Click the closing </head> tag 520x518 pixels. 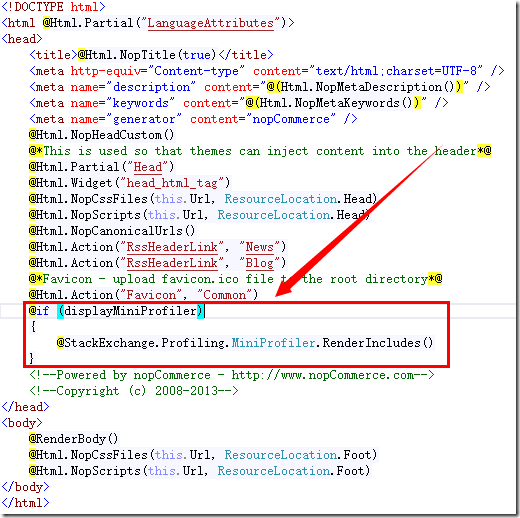[25, 407]
